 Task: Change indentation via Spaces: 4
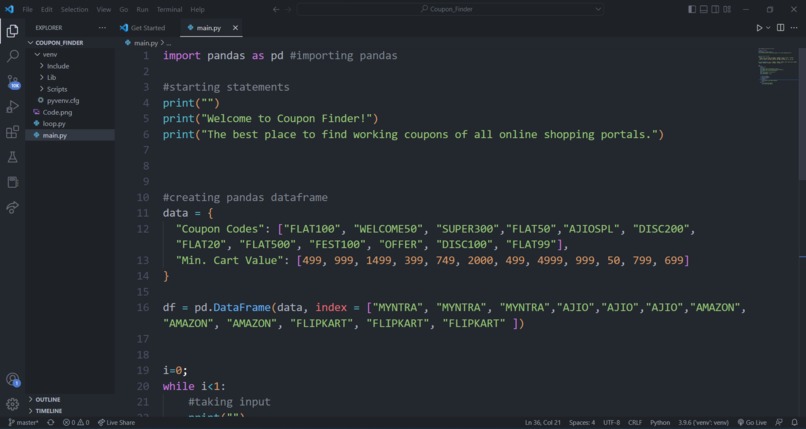pyautogui.click(x=582, y=422)
